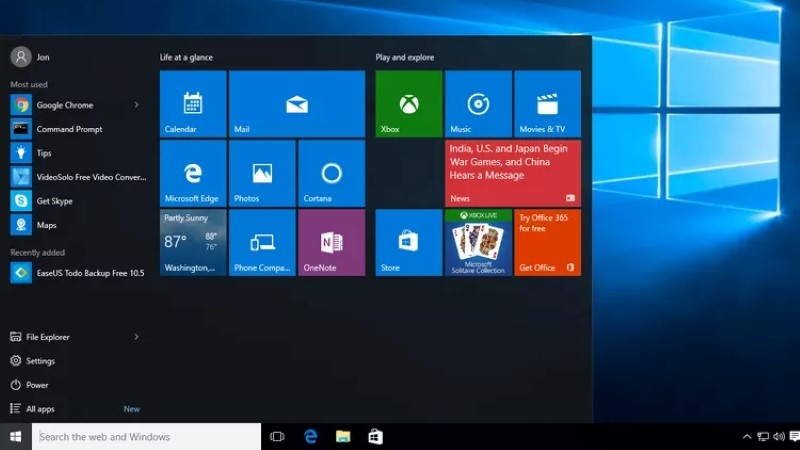Click the Jon user account picture
The height and width of the screenshot is (450, 800).
click(21, 57)
